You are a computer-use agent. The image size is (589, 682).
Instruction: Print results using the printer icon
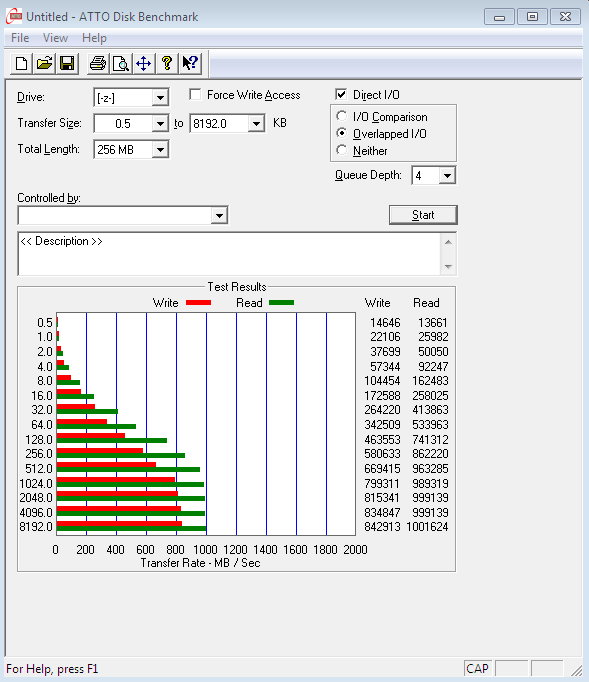(x=98, y=64)
